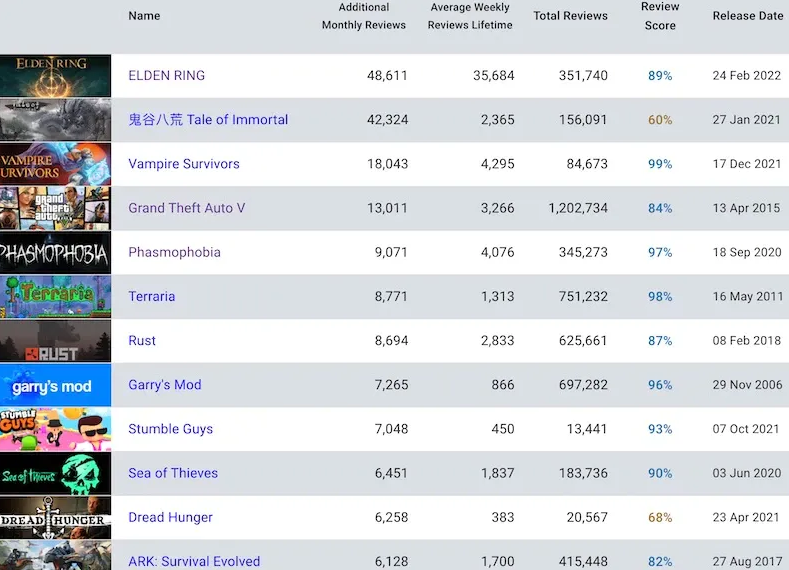This screenshot has width=789, height=570.
Task: Sort by Release Date column header
Action: [x=748, y=16]
